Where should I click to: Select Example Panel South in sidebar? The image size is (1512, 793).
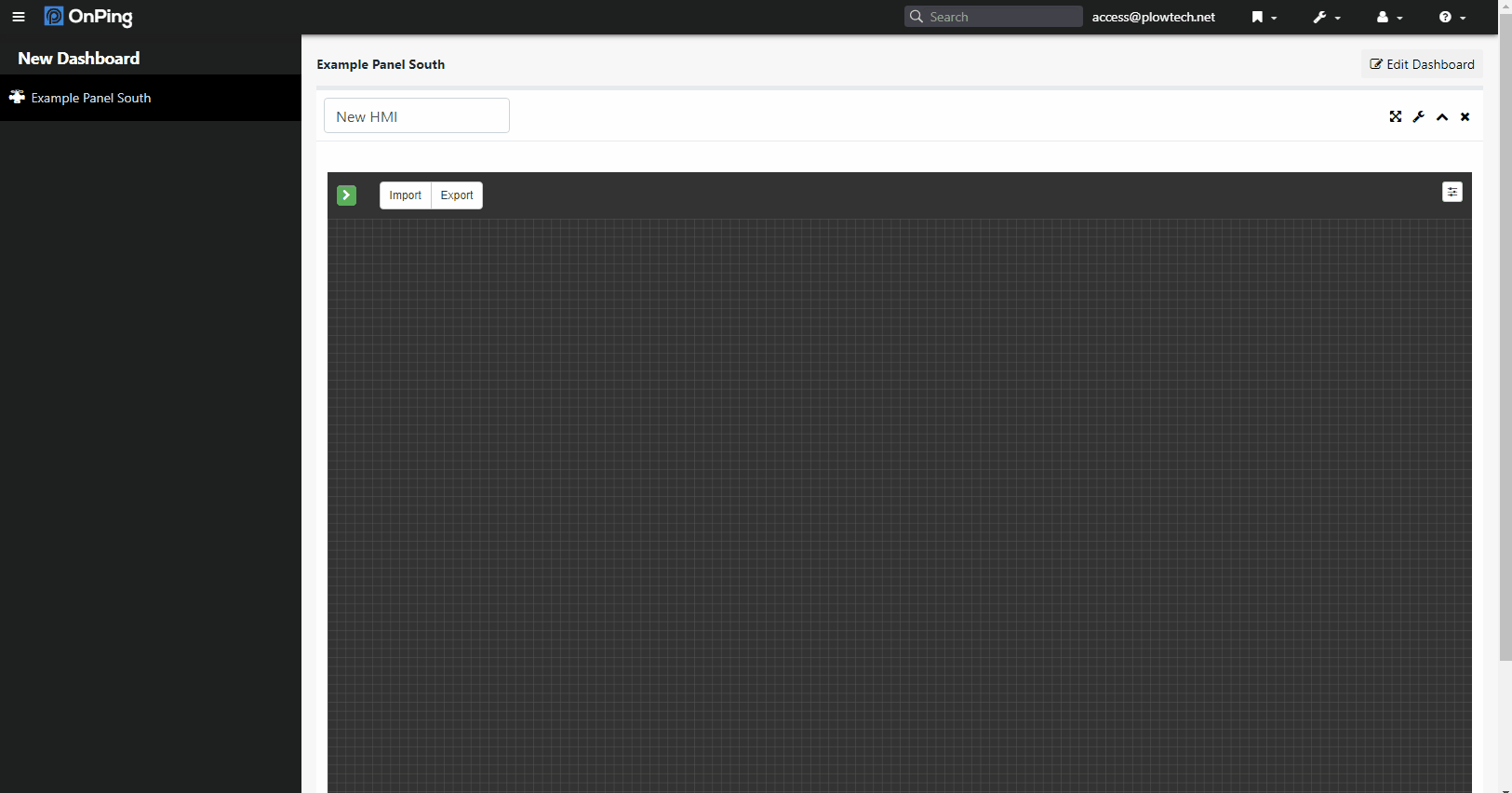(x=91, y=98)
